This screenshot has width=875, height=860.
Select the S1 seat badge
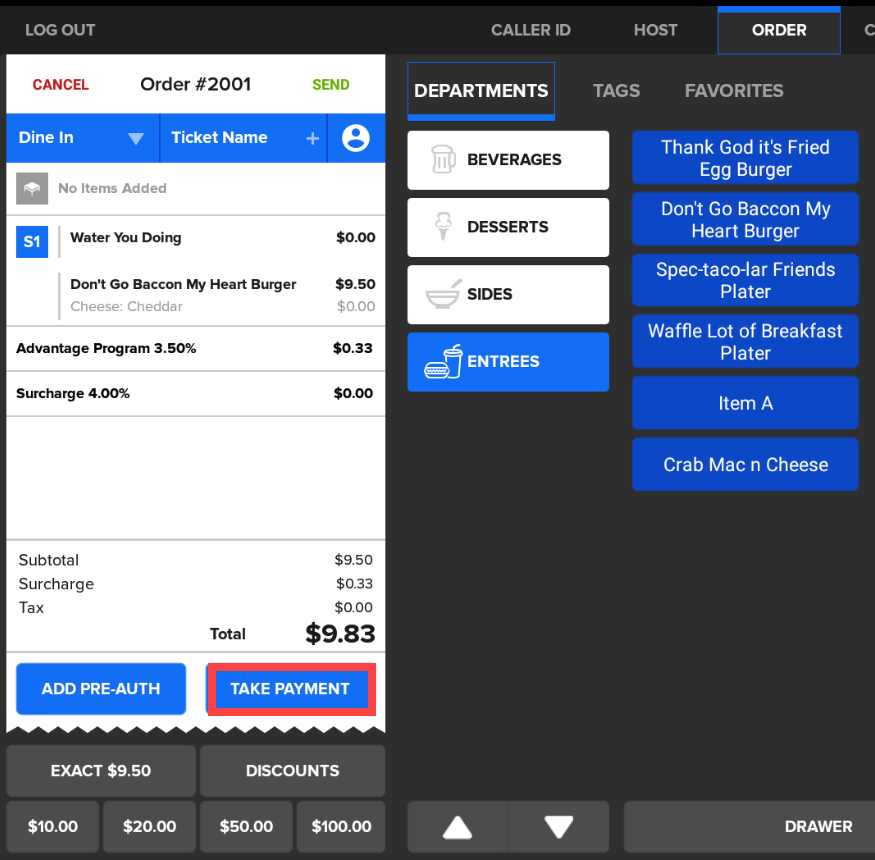click(x=32, y=241)
